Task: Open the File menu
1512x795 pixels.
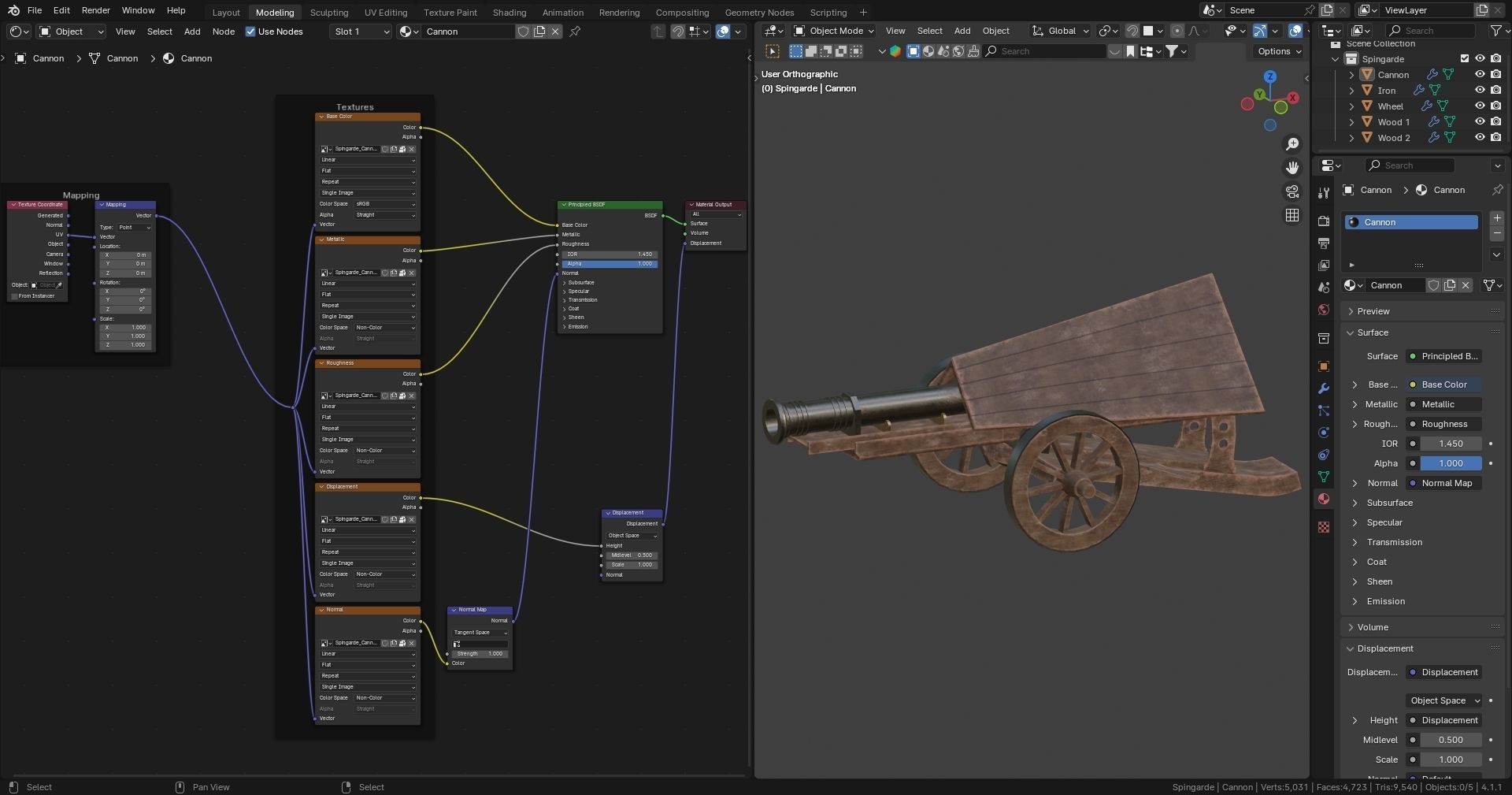Action: (x=35, y=10)
